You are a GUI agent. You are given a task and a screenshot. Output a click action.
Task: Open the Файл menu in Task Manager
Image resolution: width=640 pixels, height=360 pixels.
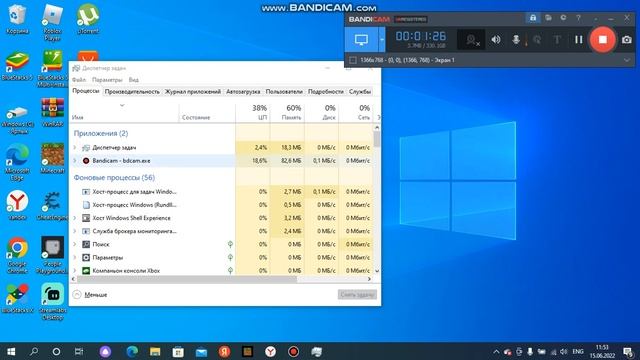click(x=79, y=80)
